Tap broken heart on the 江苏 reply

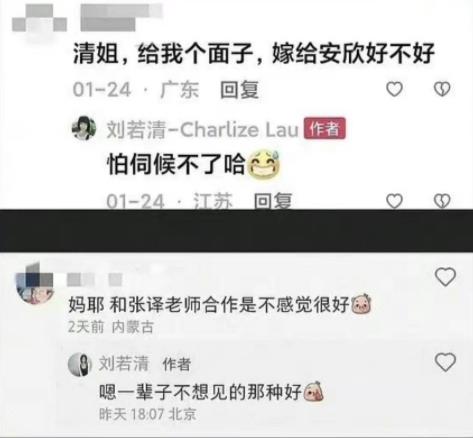point(442,201)
